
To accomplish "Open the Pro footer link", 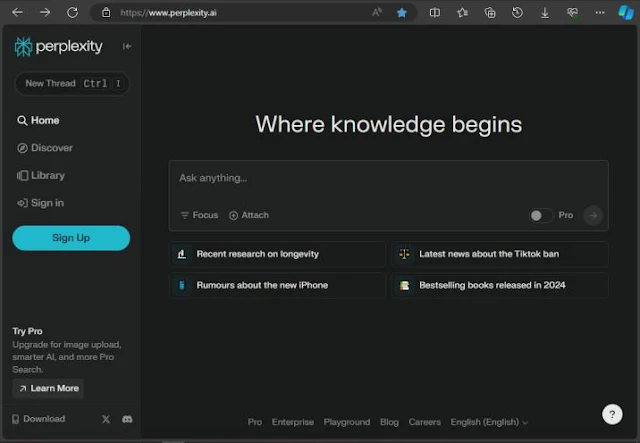I will click(255, 422).
